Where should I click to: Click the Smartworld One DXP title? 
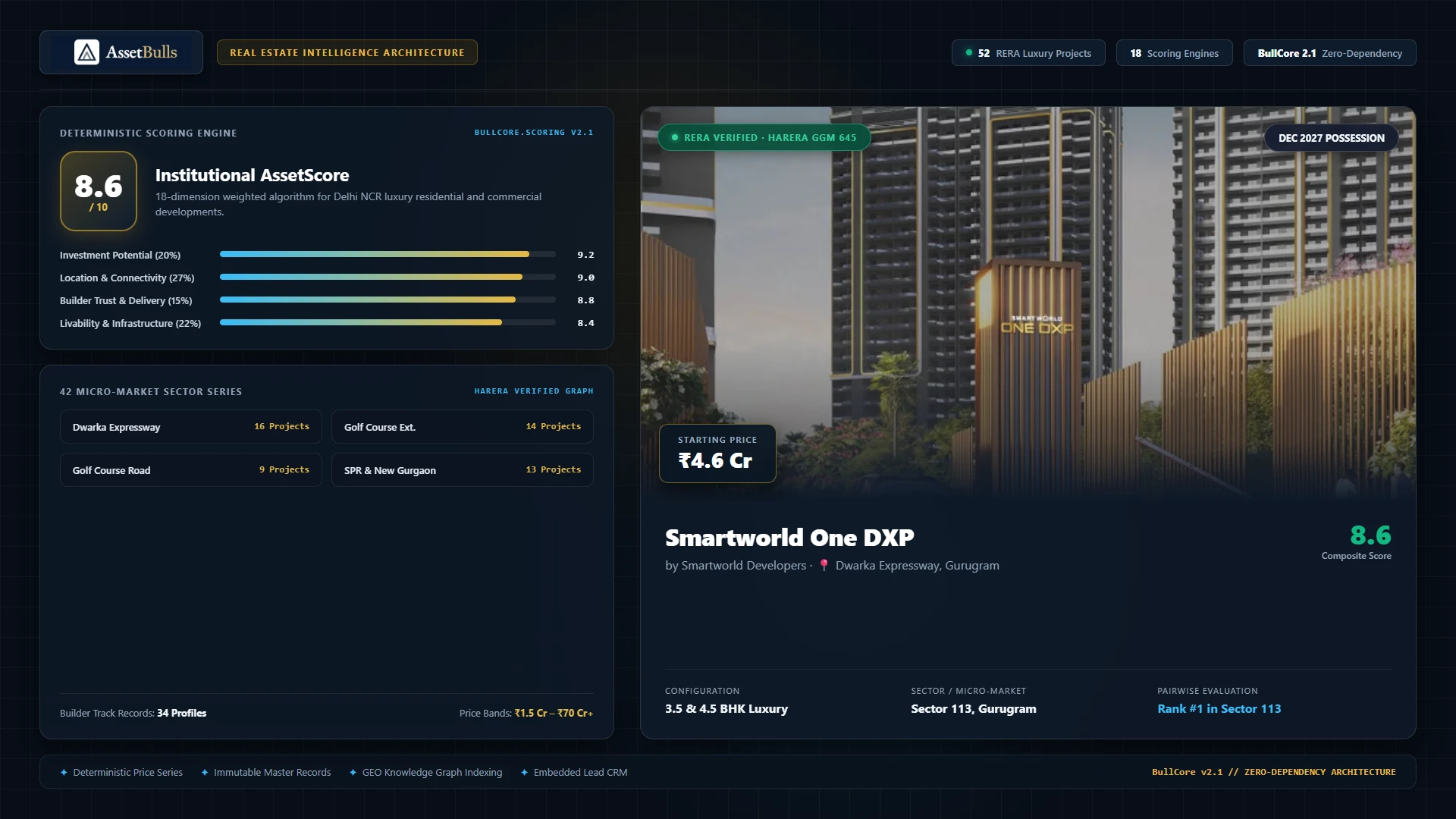(x=789, y=538)
